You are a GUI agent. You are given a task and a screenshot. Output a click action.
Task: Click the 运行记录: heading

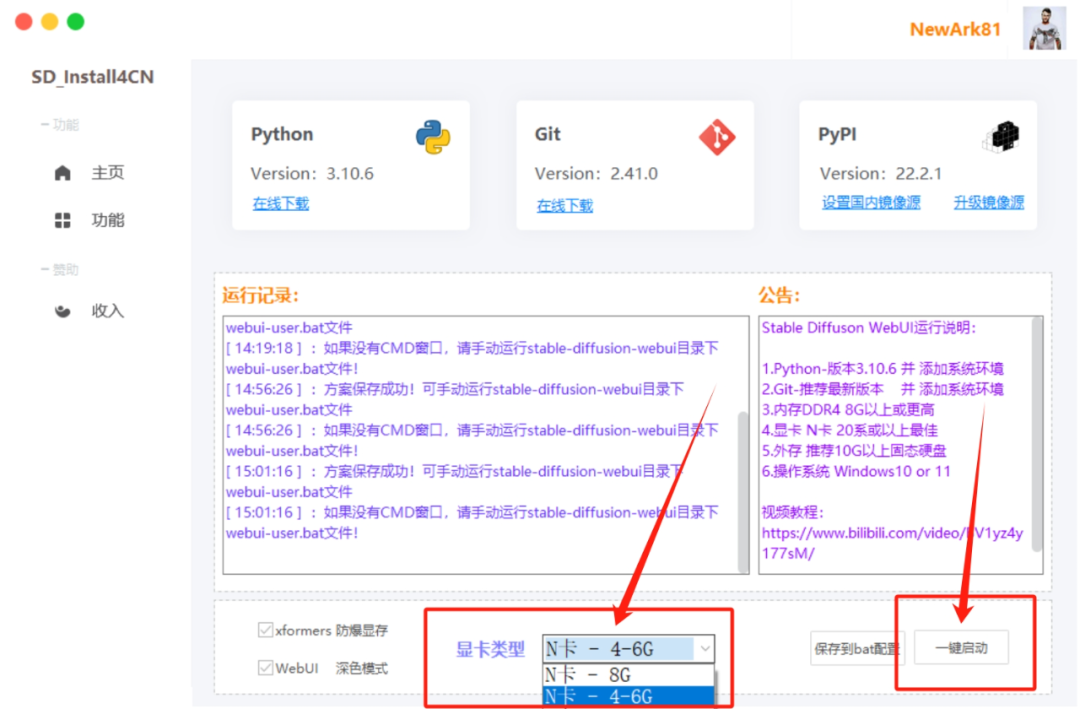click(261, 296)
